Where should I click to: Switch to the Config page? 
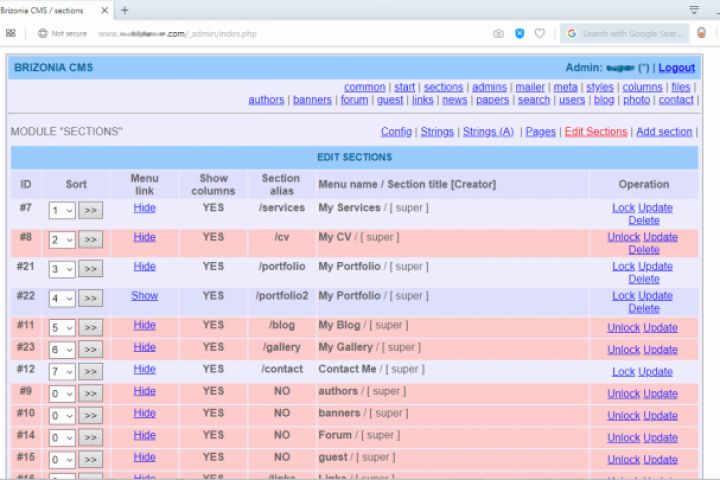pos(396,131)
